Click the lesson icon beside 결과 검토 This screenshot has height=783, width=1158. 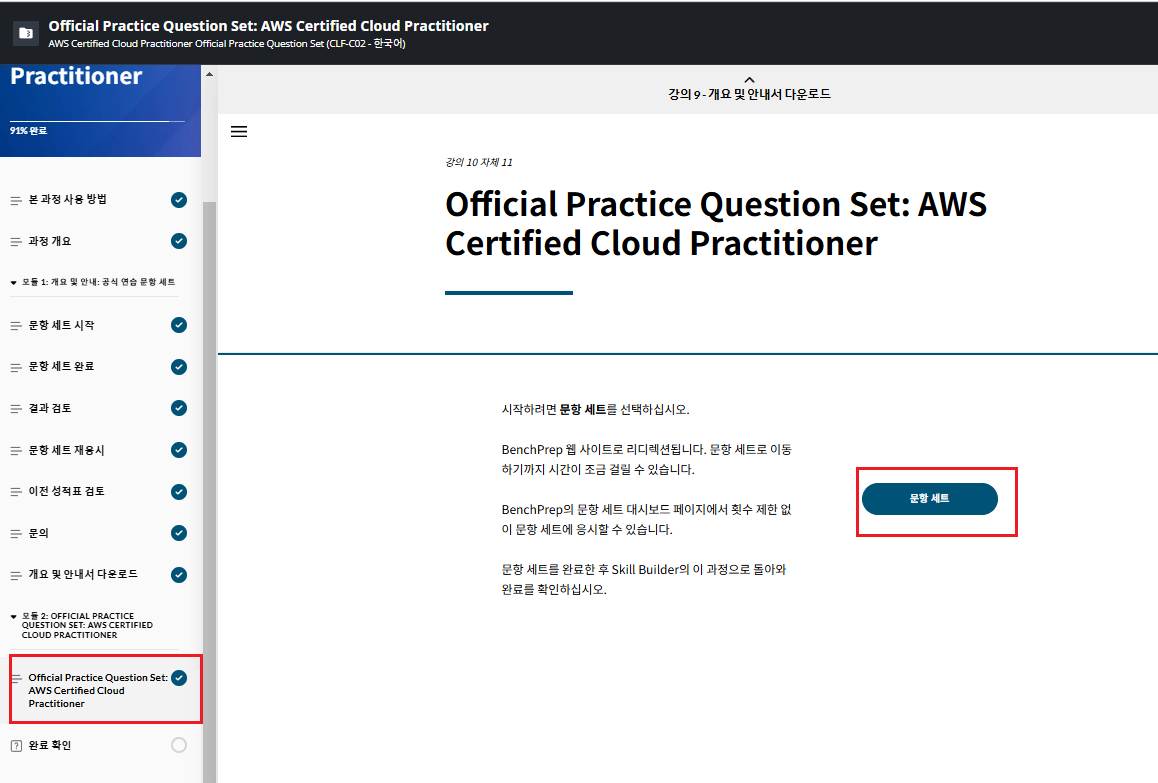coord(16,408)
